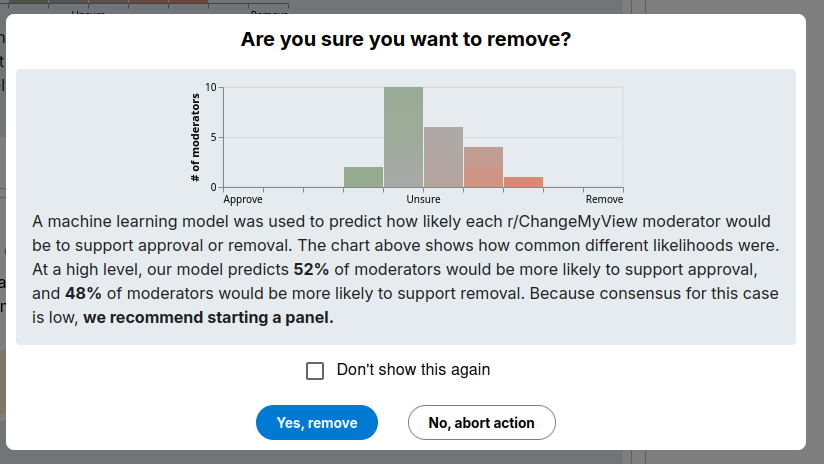Click the "# of moderators" y-axis title

click(195, 138)
